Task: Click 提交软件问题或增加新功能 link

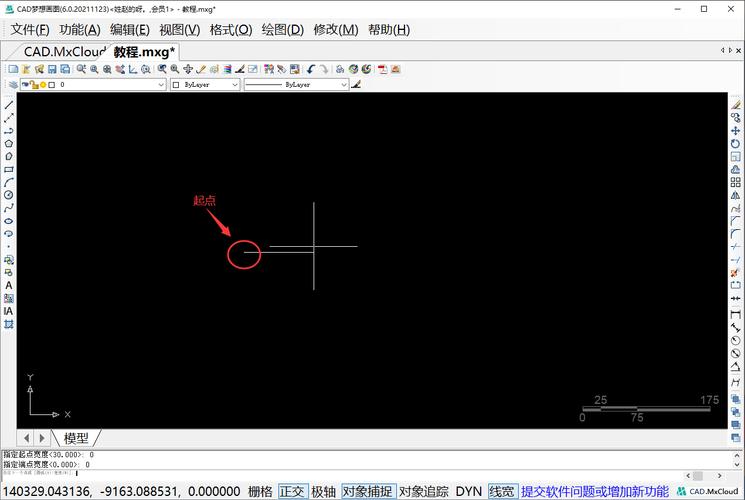Action: coord(594,491)
